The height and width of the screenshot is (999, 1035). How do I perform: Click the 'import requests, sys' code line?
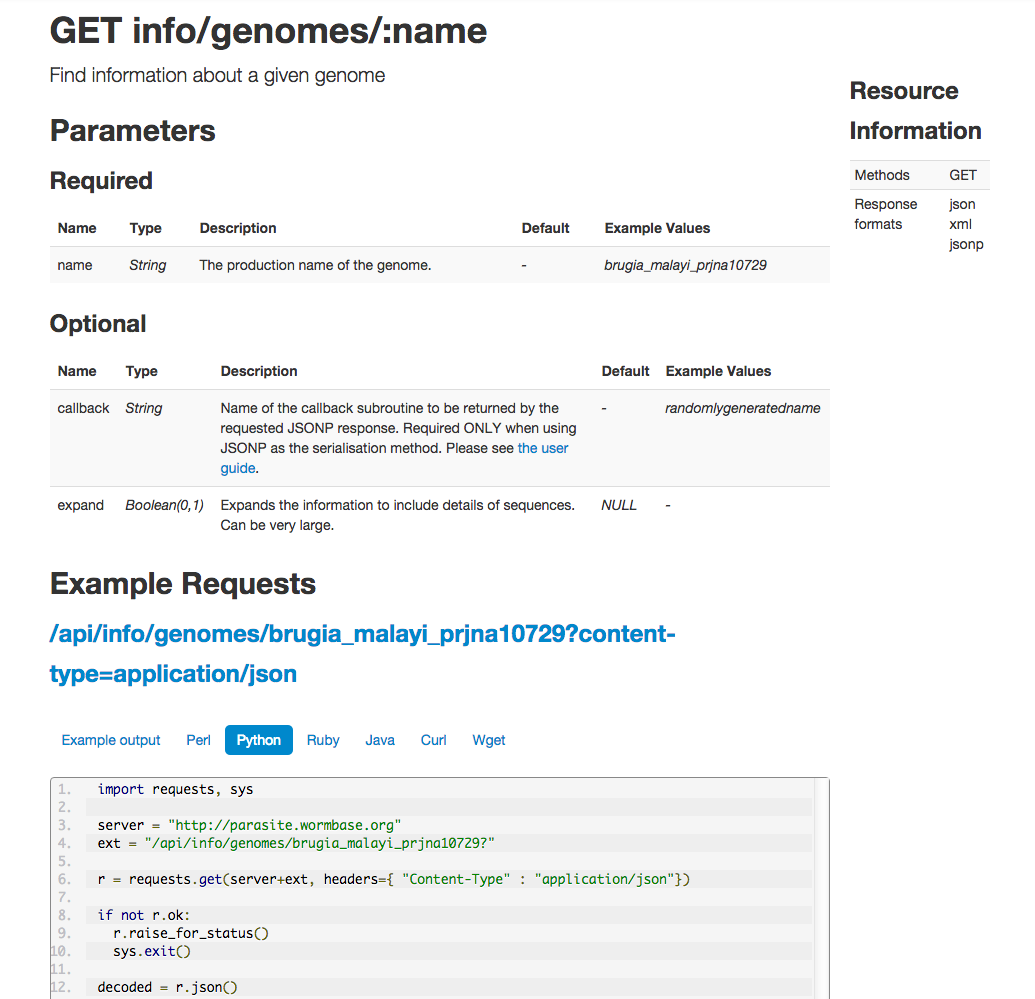[175, 789]
